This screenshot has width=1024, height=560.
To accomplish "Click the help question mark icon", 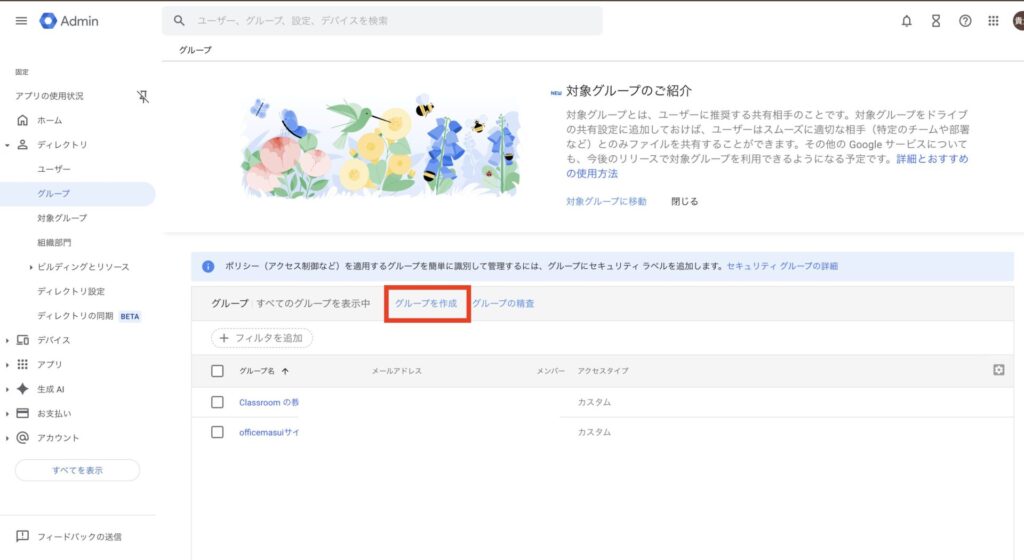I will coord(965,21).
